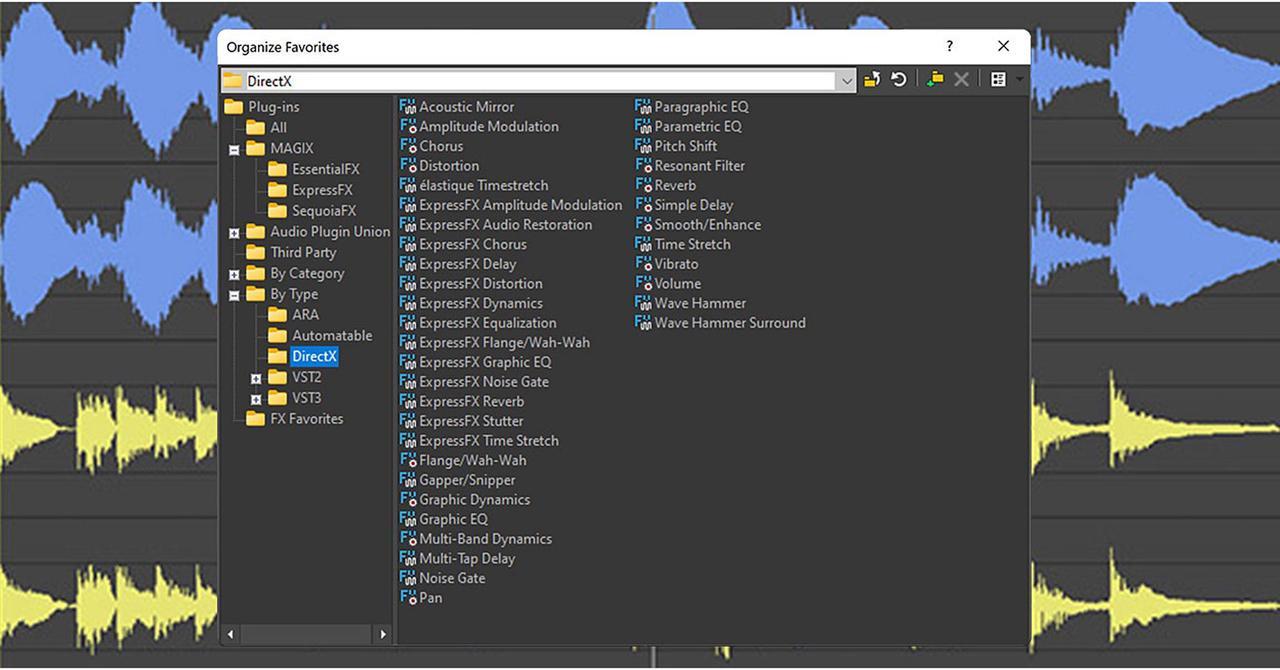Select the Multi-Band Dynamics plug-in icon
The width and height of the screenshot is (1280, 670).
pyautogui.click(x=408, y=539)
